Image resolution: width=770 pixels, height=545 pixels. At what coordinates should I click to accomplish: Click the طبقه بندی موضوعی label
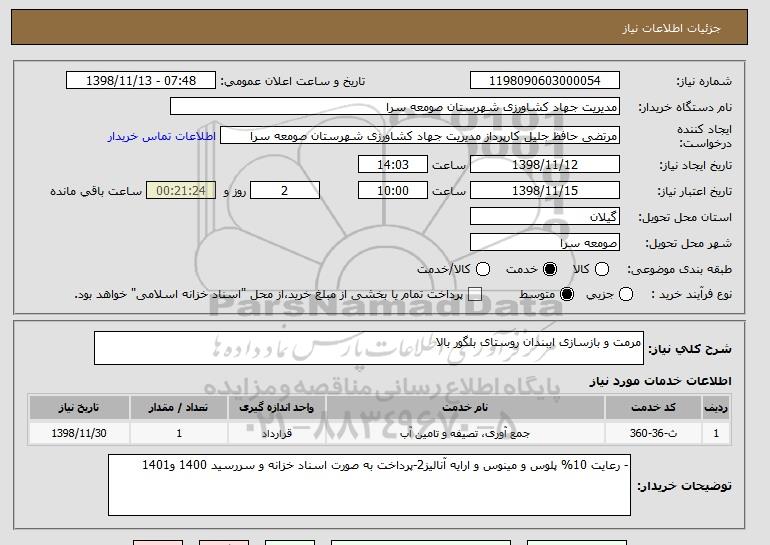tap(679, 270)
